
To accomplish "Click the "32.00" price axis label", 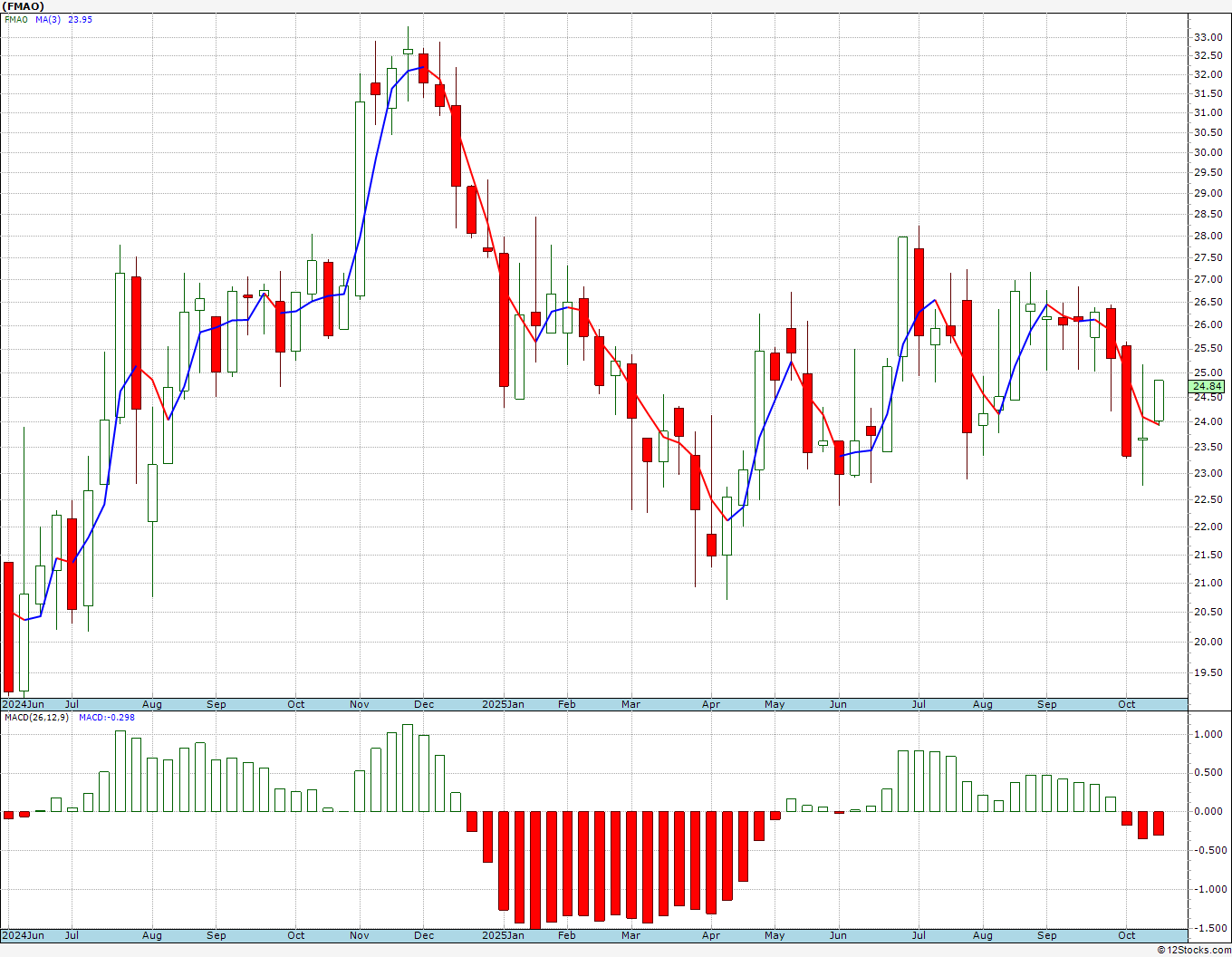I will 1208,74.
